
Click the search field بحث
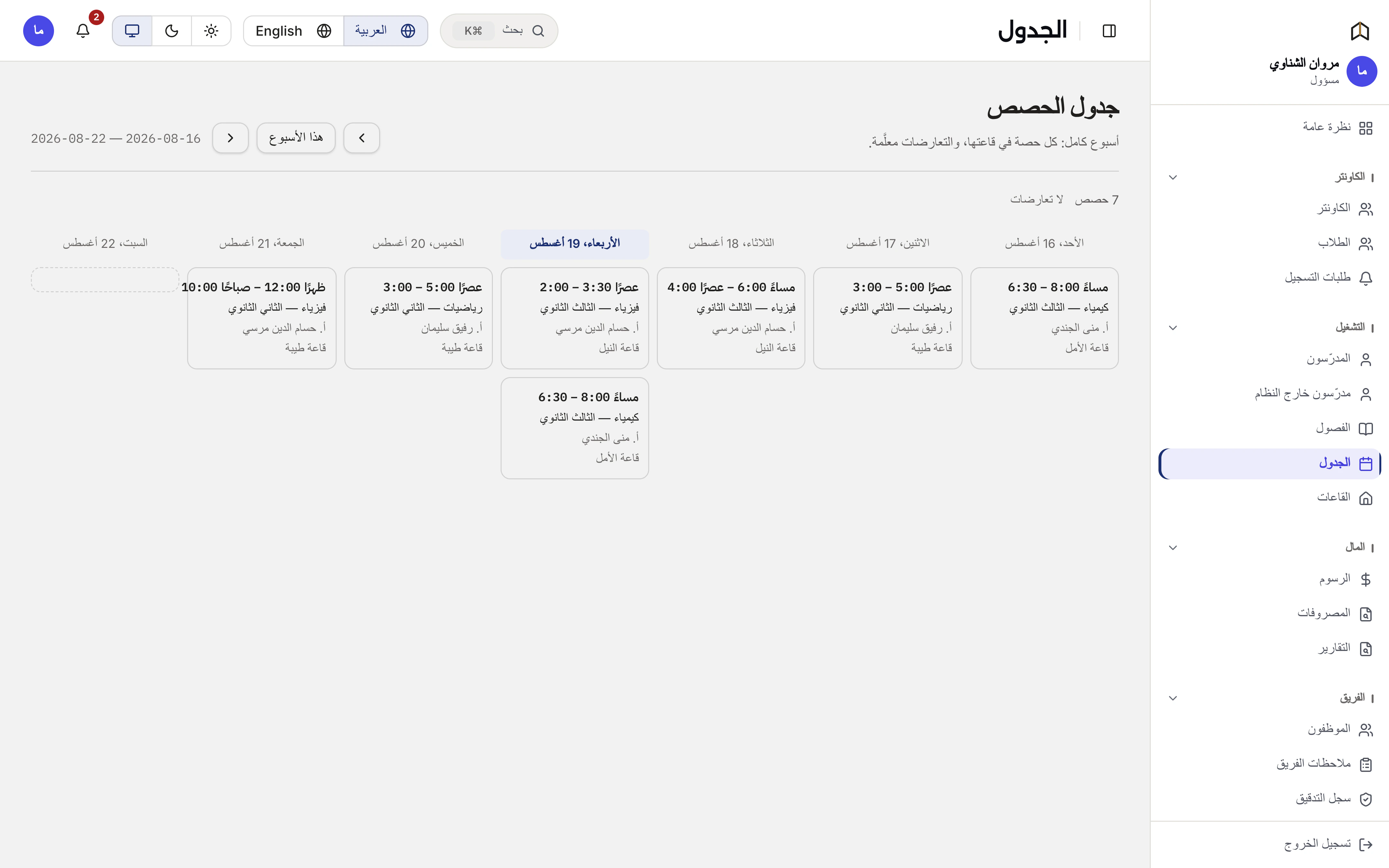pos(499,31)
